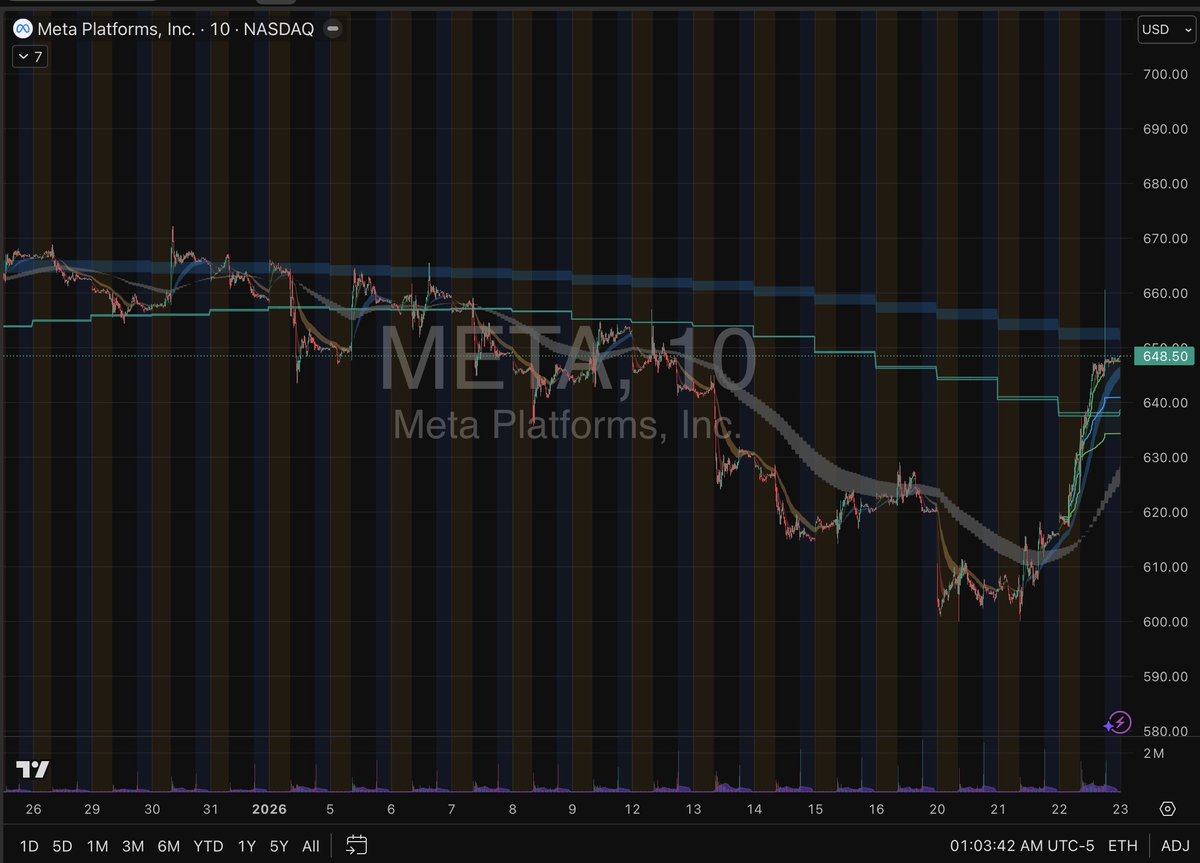Screen dimensions: 1200x863
Task: Click the 23 date label on time axis
Action: (1120, 809)
